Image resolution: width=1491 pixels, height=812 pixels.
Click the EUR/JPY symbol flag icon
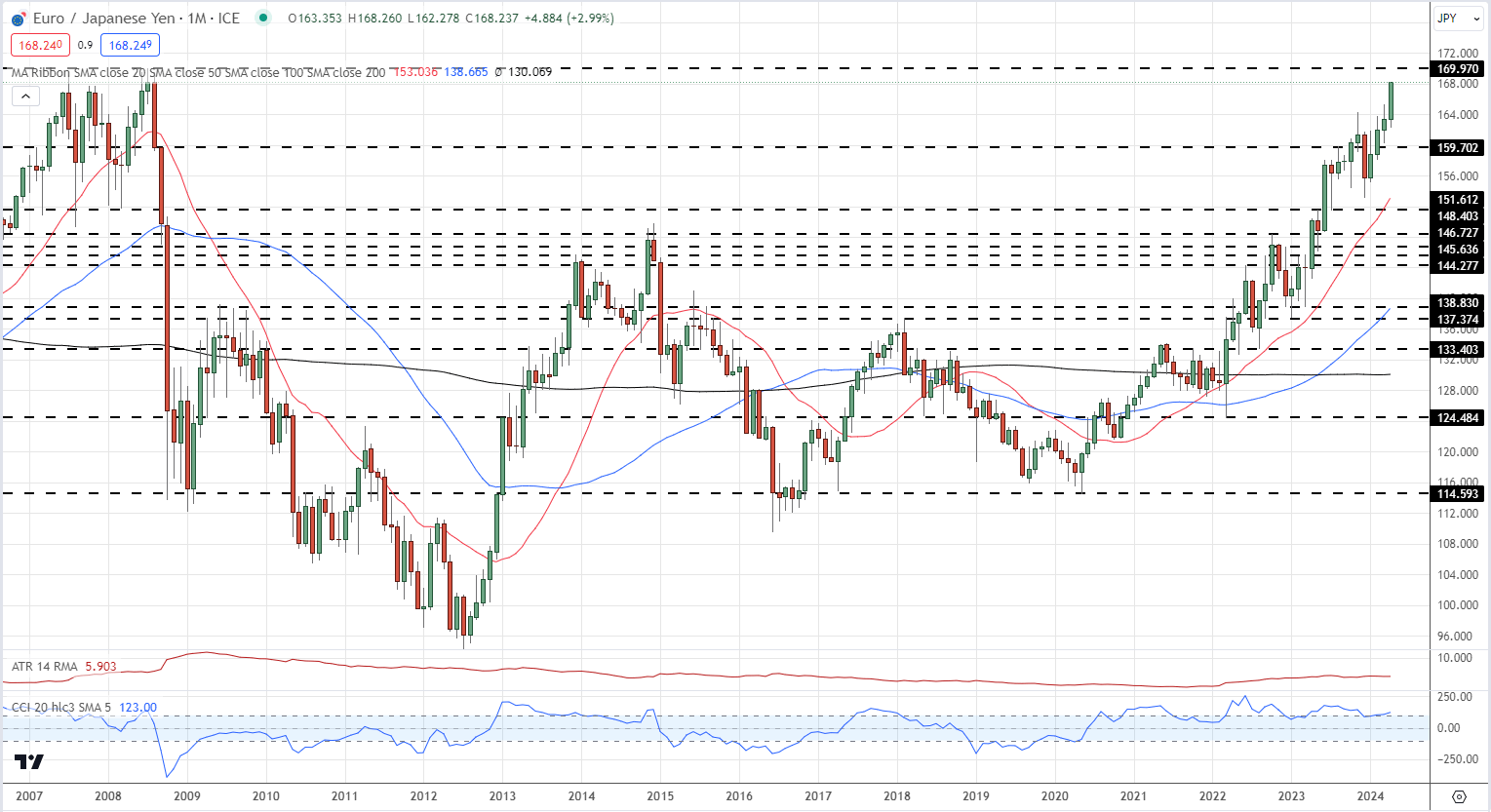[x=19, y=19]
